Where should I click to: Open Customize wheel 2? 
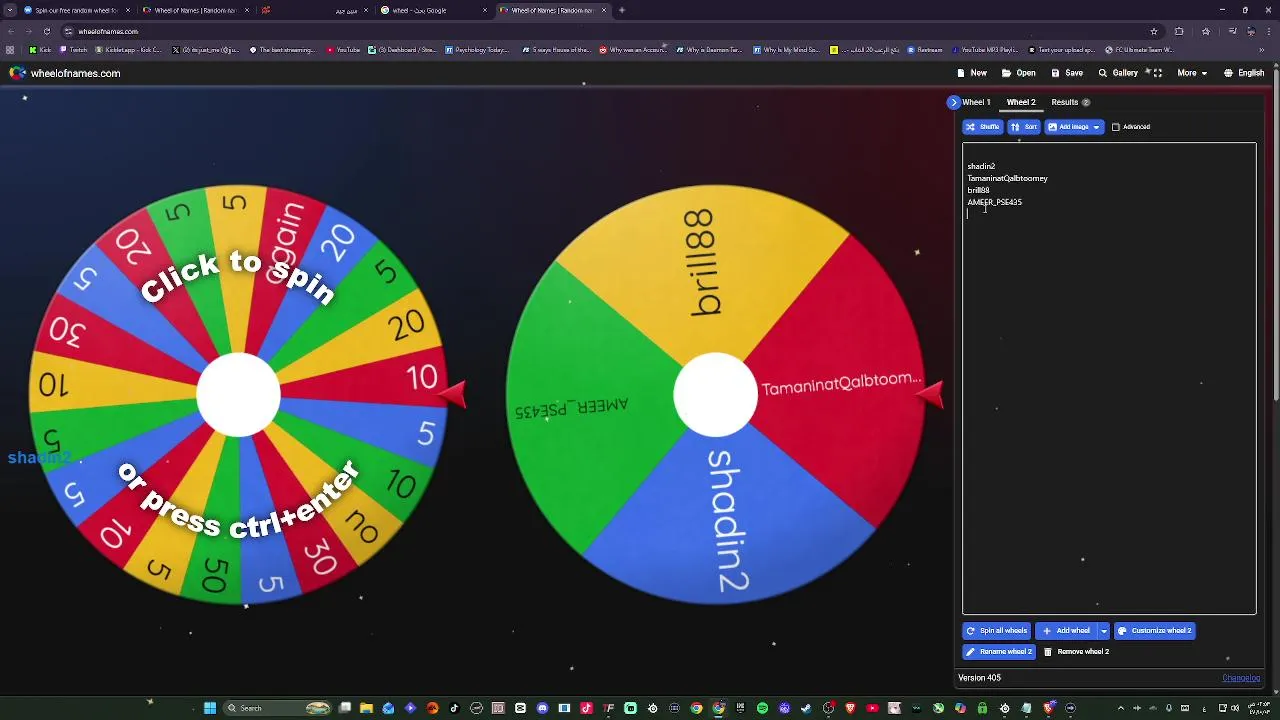click(1155, 631)
